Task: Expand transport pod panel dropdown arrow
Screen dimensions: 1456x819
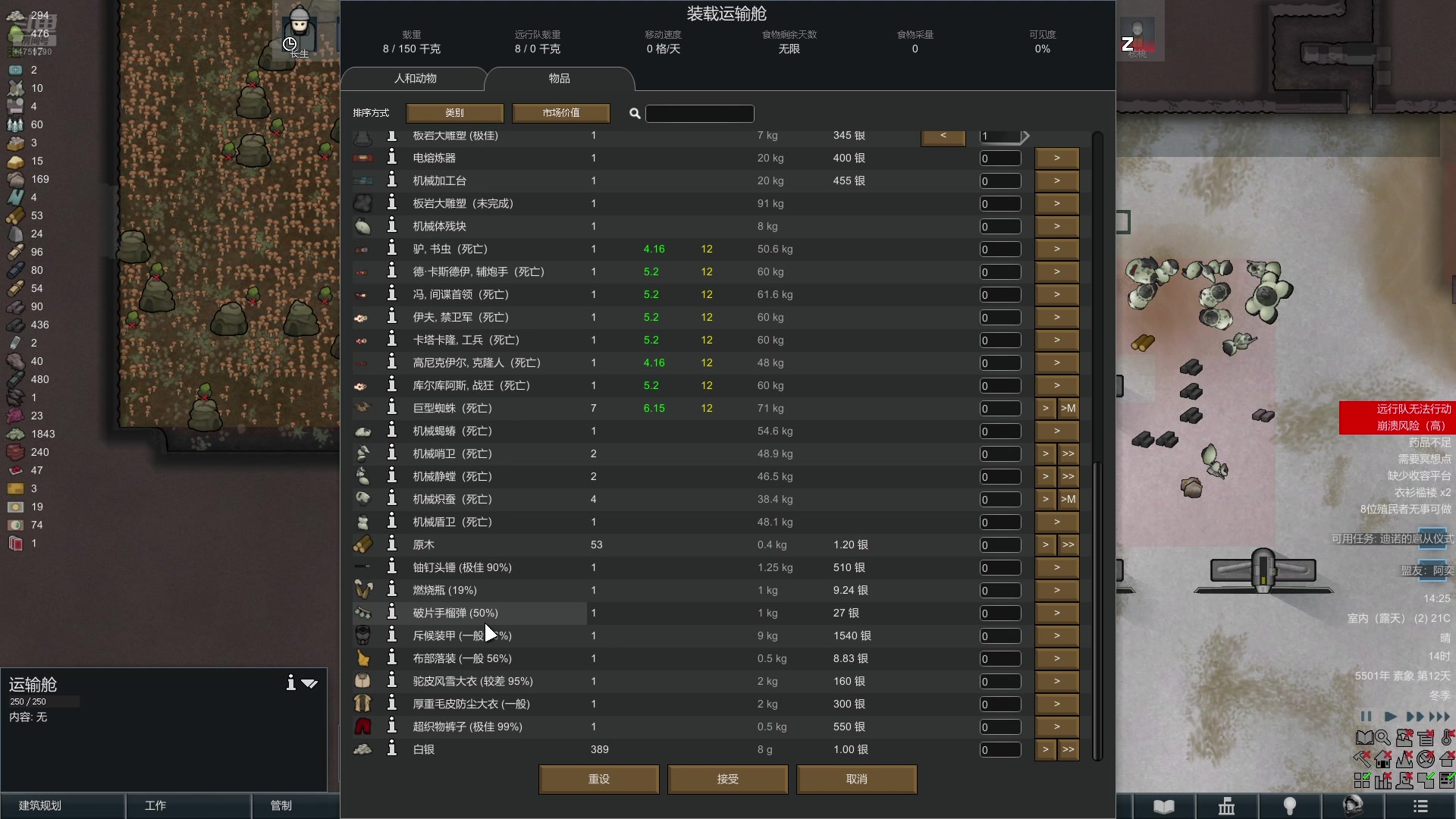Action: [x=309, y=683]
